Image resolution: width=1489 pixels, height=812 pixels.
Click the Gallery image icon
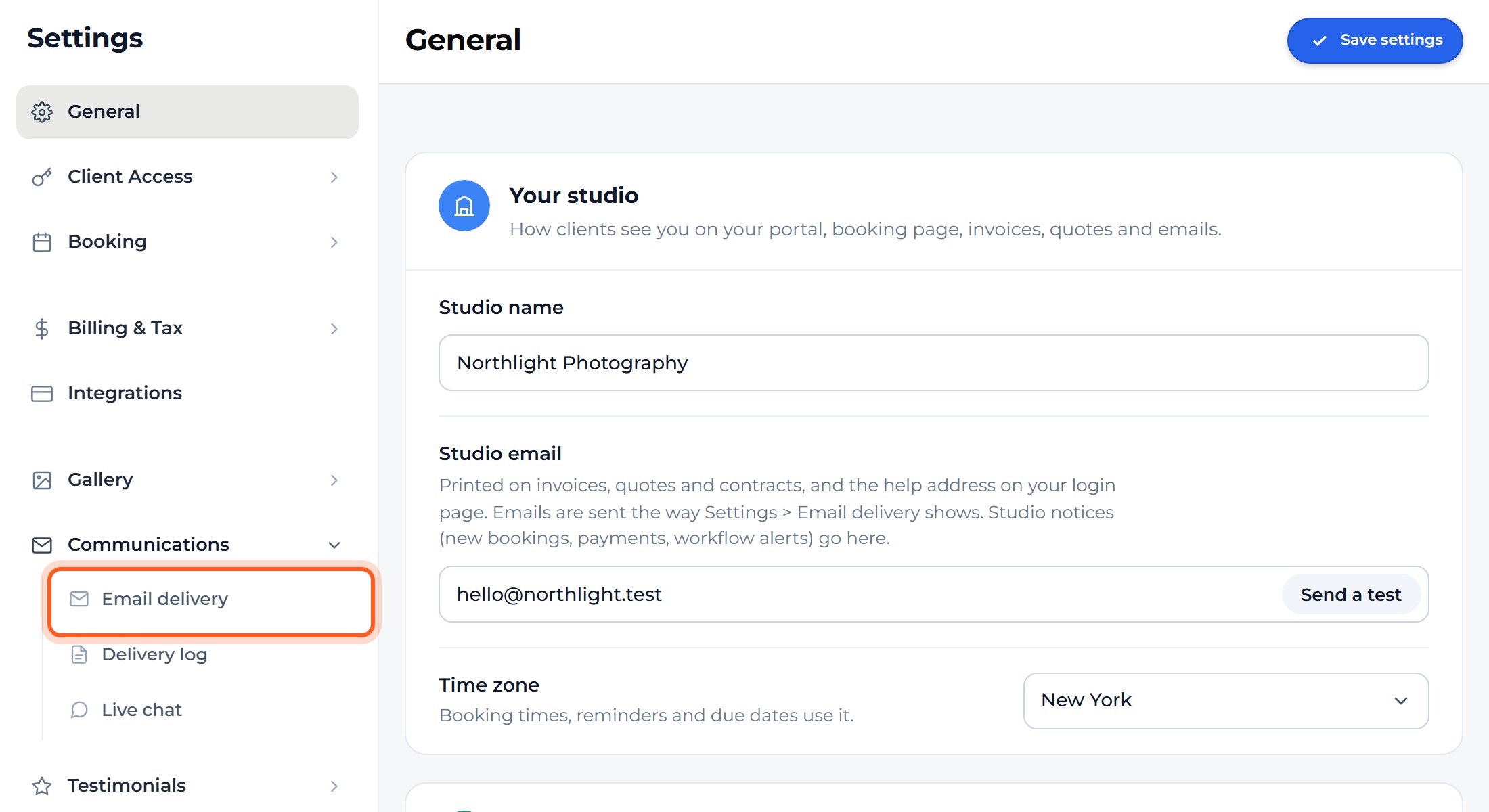point(42,480)
